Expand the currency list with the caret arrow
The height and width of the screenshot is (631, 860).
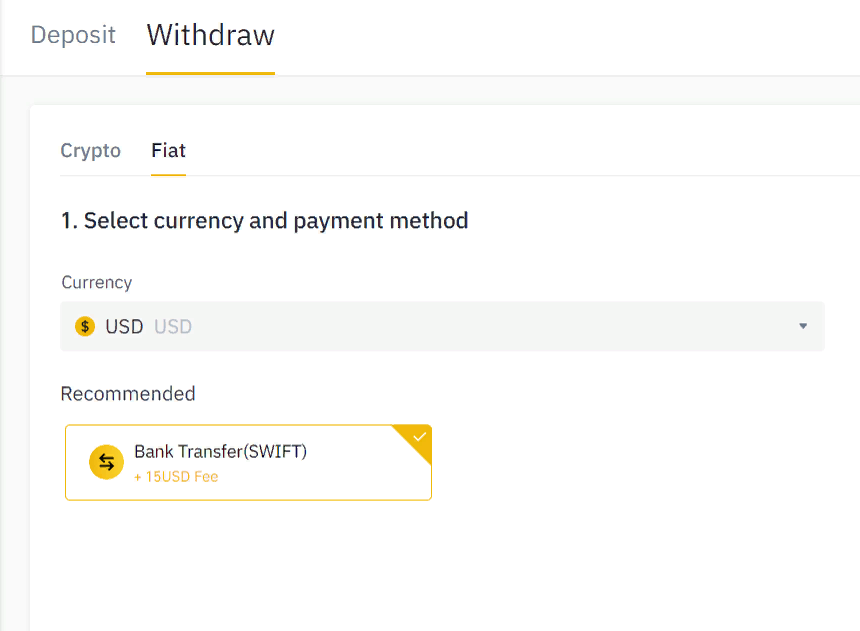pos(802,326)
